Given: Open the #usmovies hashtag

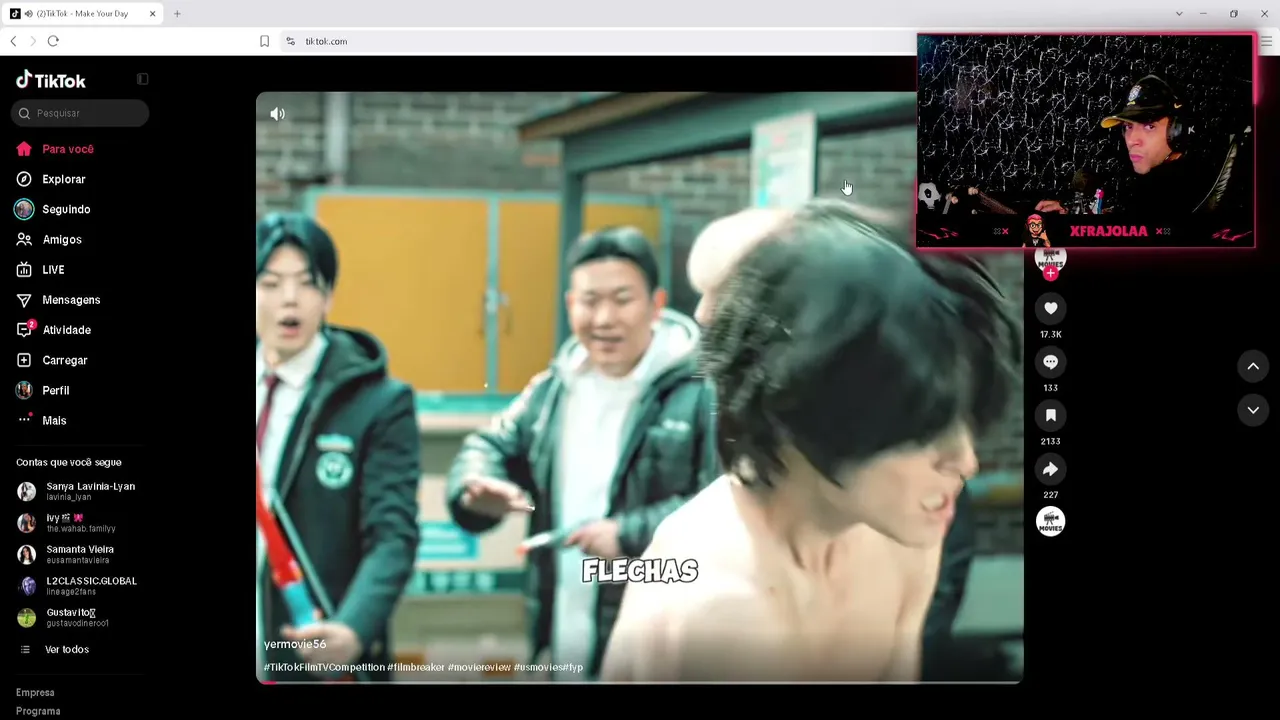Looking at the screenshot, I should 538,667.
